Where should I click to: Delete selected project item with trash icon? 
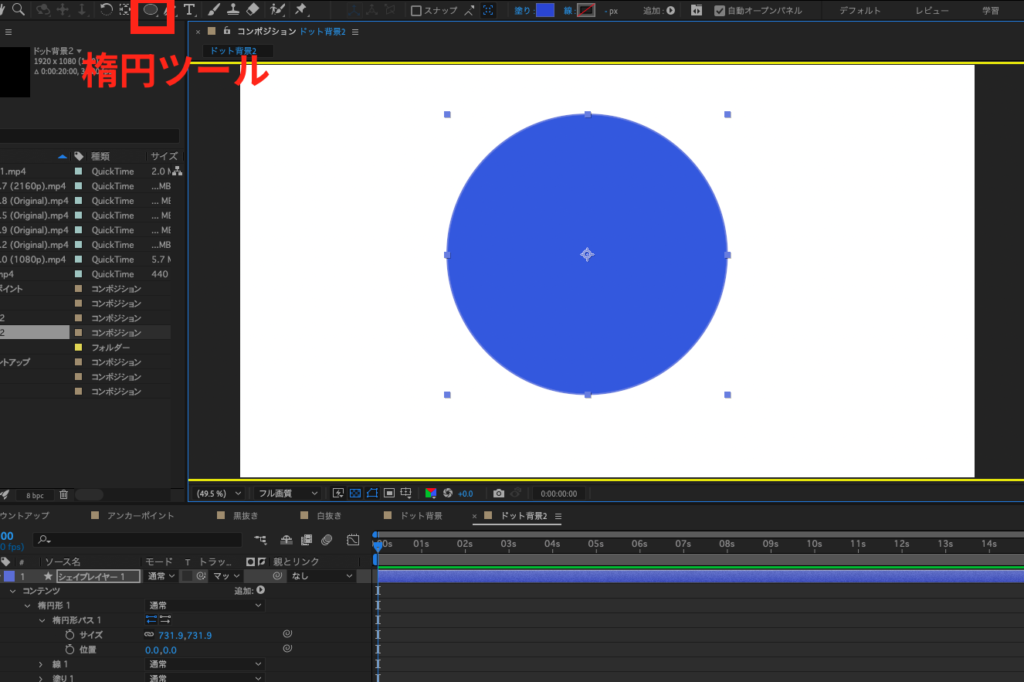coord(64,494)
